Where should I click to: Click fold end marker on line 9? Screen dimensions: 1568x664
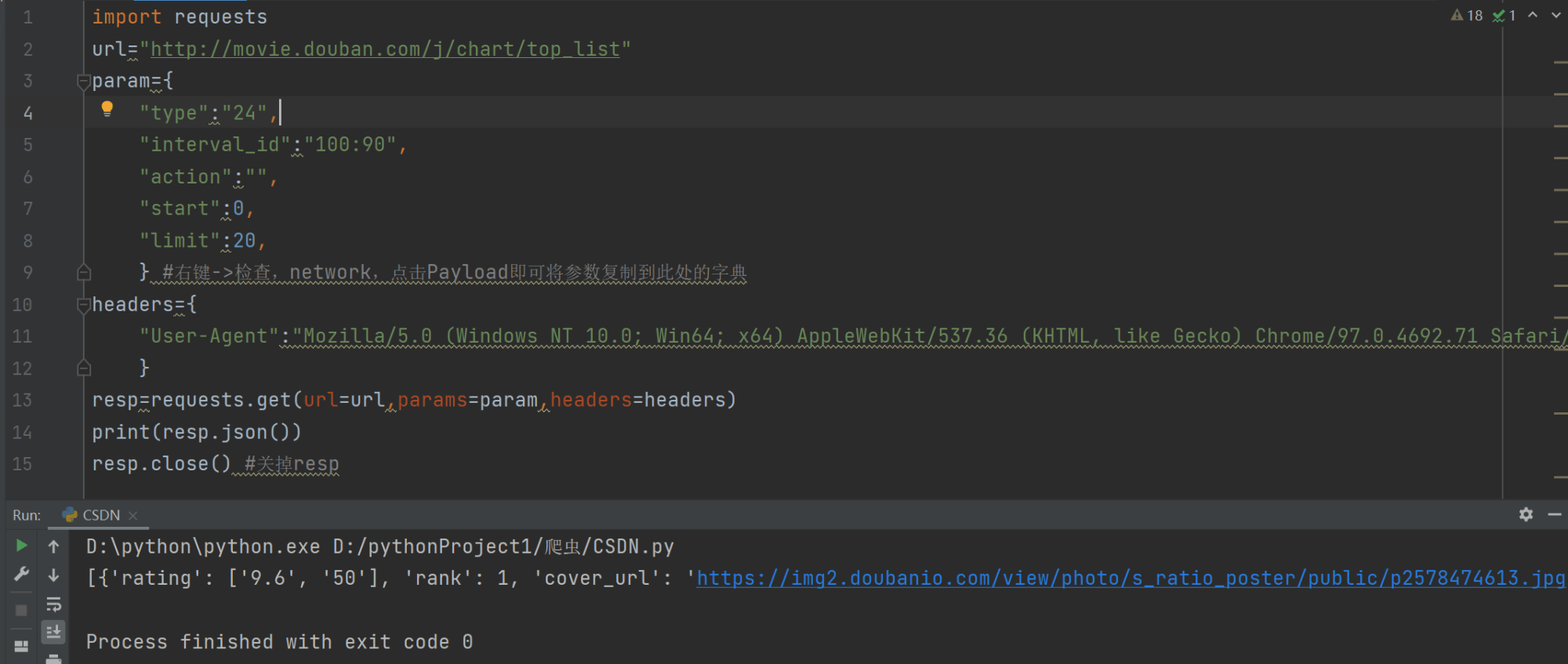click(x=84, y=273)
